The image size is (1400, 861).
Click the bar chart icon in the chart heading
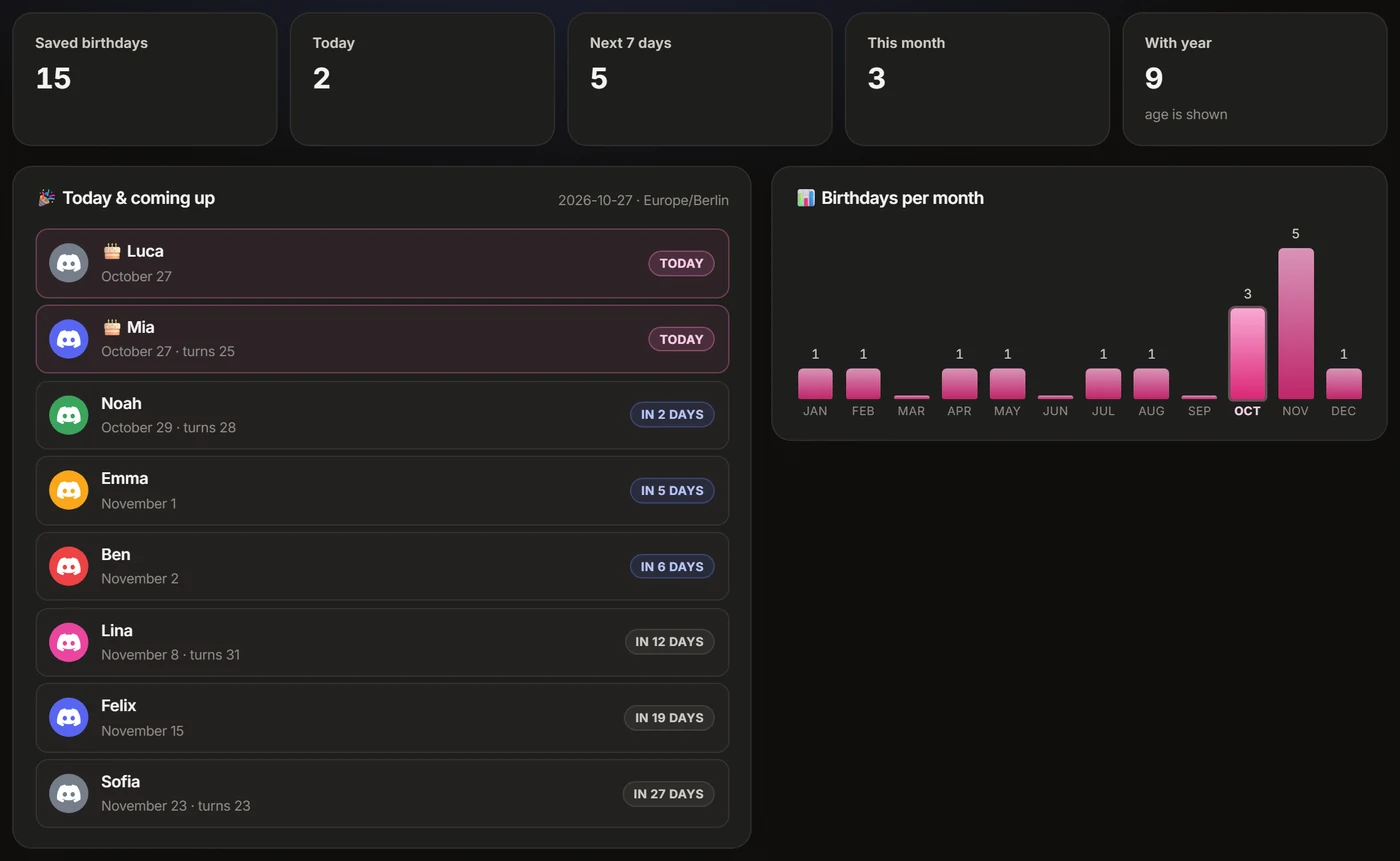point(806,198)
